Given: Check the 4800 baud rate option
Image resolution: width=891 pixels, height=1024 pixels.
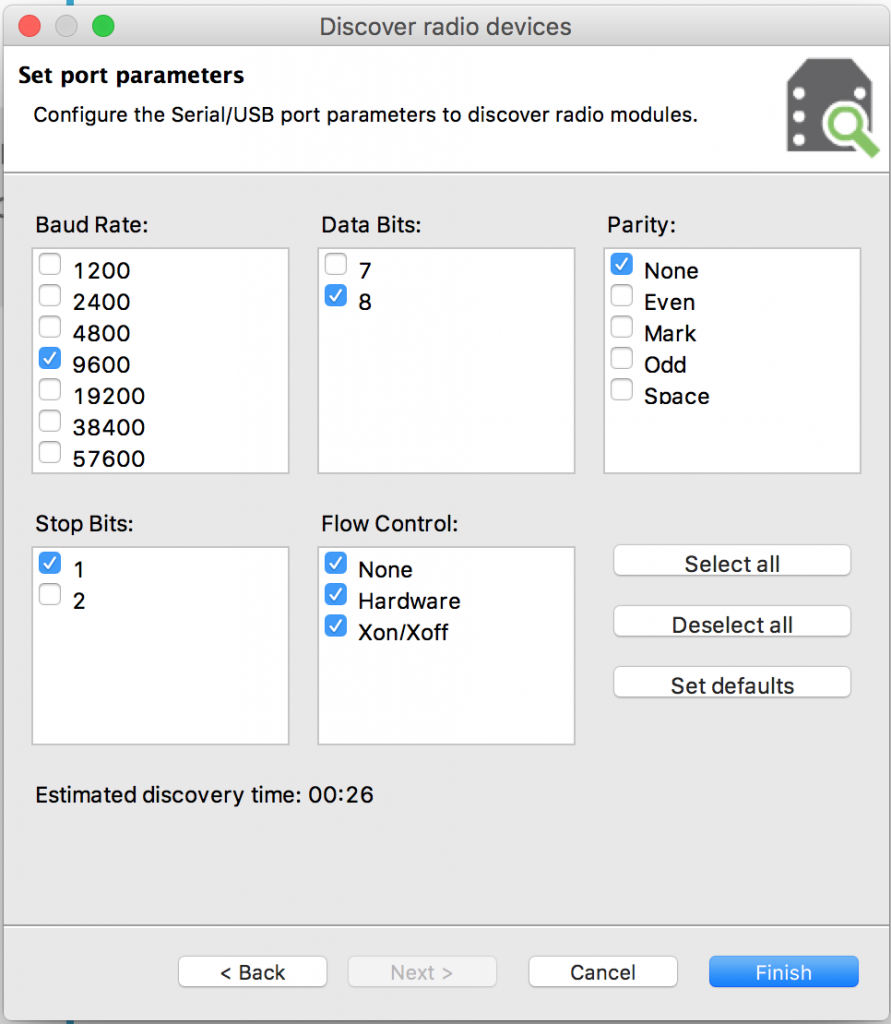Looking at the screenshot, I should pyautogui.click(x=49, y=326).
